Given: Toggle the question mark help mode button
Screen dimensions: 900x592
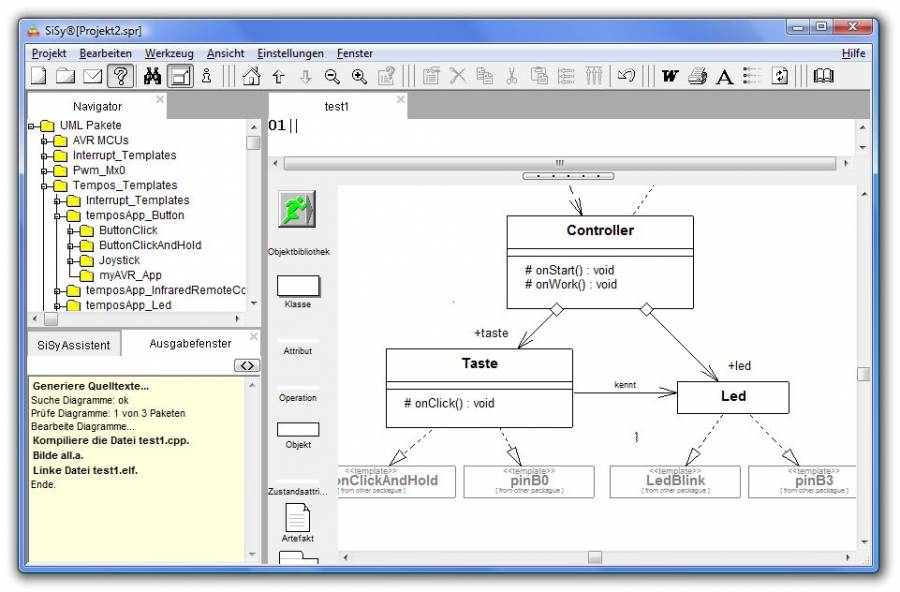Looking at the screenshot, I should pyautogui.click(x=121, y=76).
